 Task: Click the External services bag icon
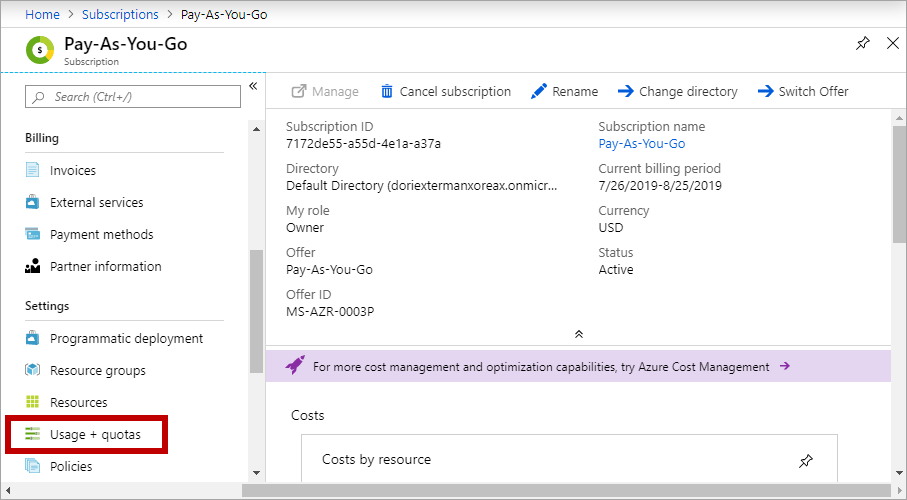point(32,202)
